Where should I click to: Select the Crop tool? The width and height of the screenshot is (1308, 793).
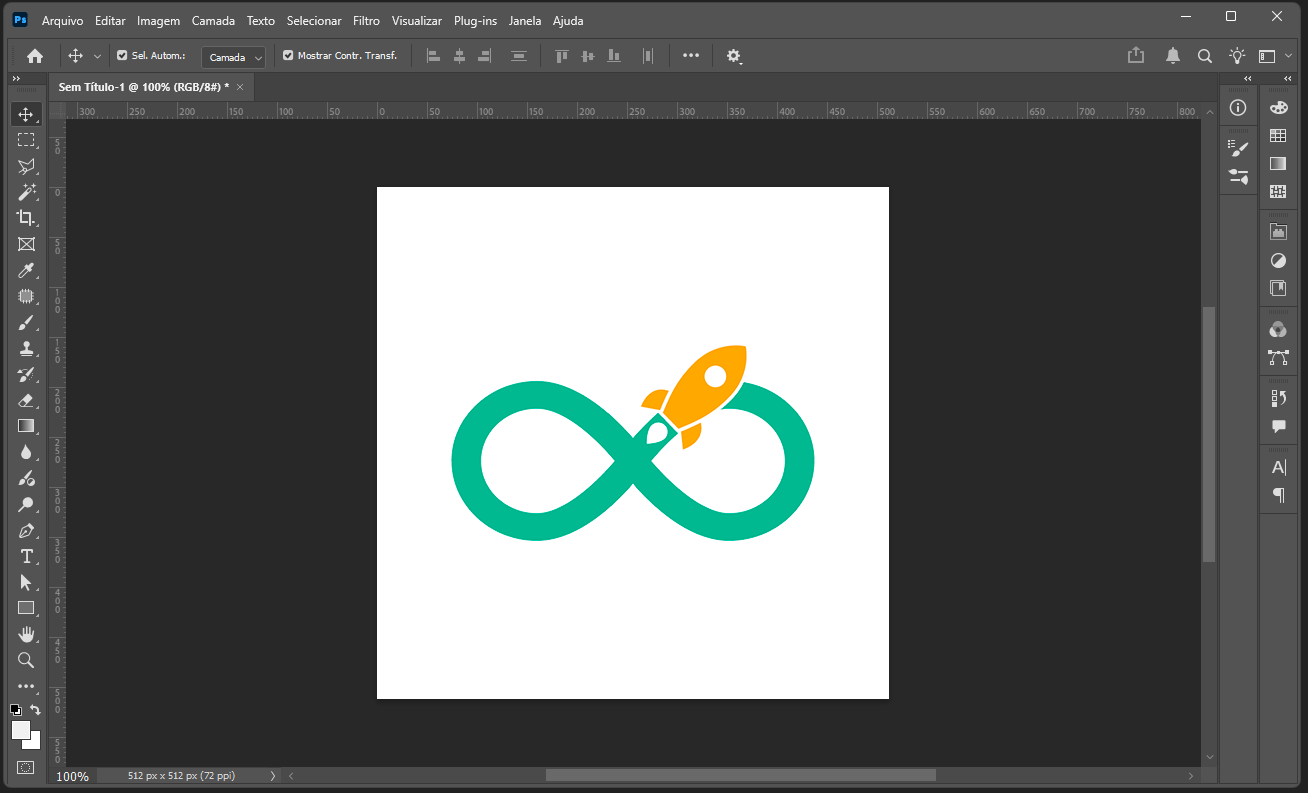pyautogui.click(x=26, y=218)
